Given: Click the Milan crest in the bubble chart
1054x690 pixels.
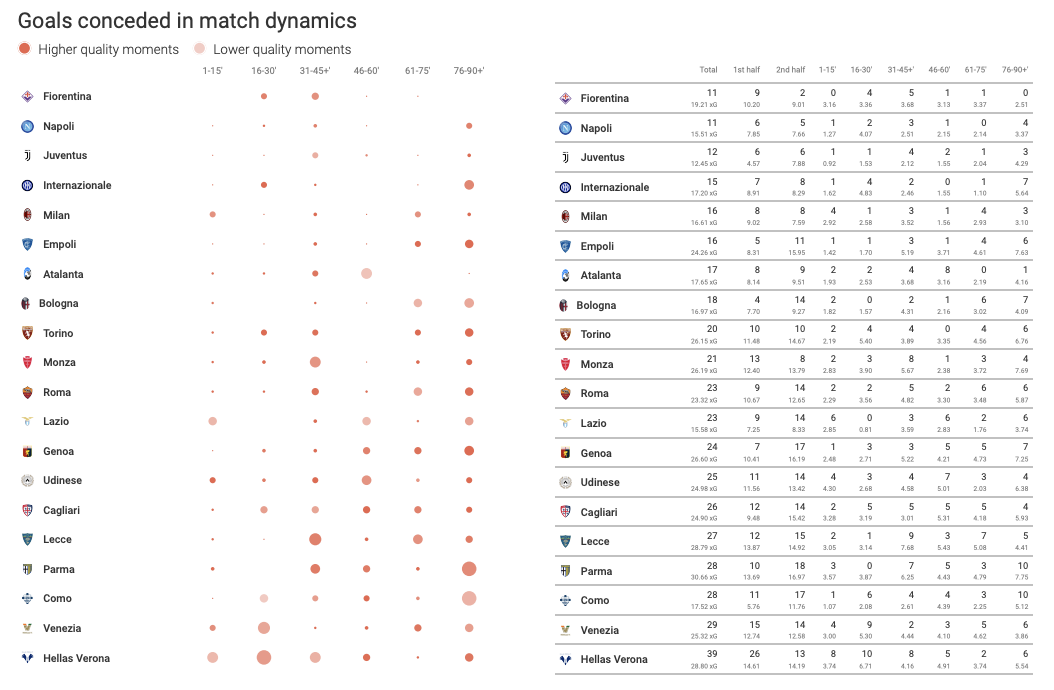Looking at the screenshot, I should coord(28,215).
